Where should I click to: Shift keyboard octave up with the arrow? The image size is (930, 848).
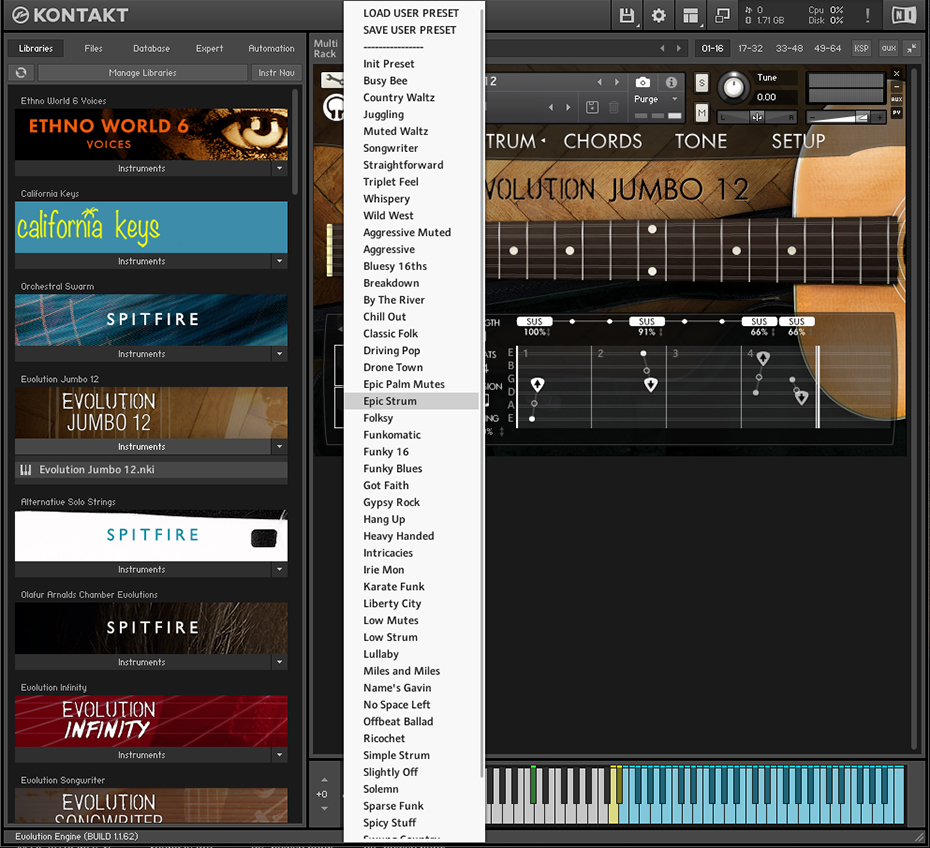click(324, 780)
